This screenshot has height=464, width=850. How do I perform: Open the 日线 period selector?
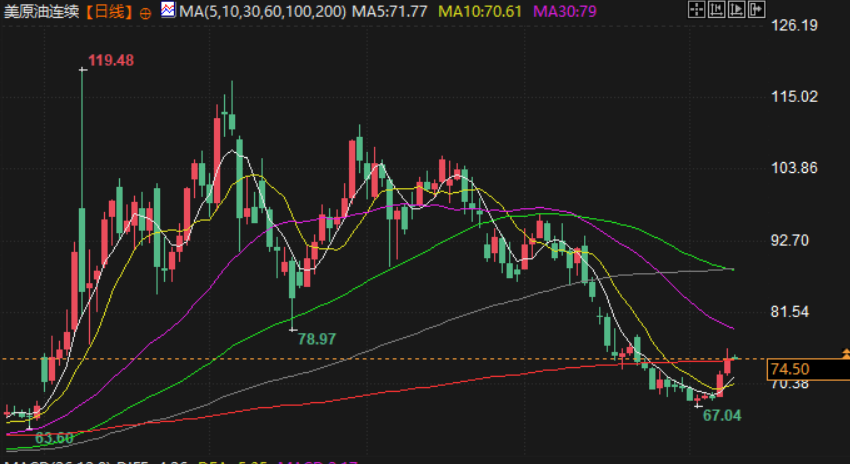[110, 12]
